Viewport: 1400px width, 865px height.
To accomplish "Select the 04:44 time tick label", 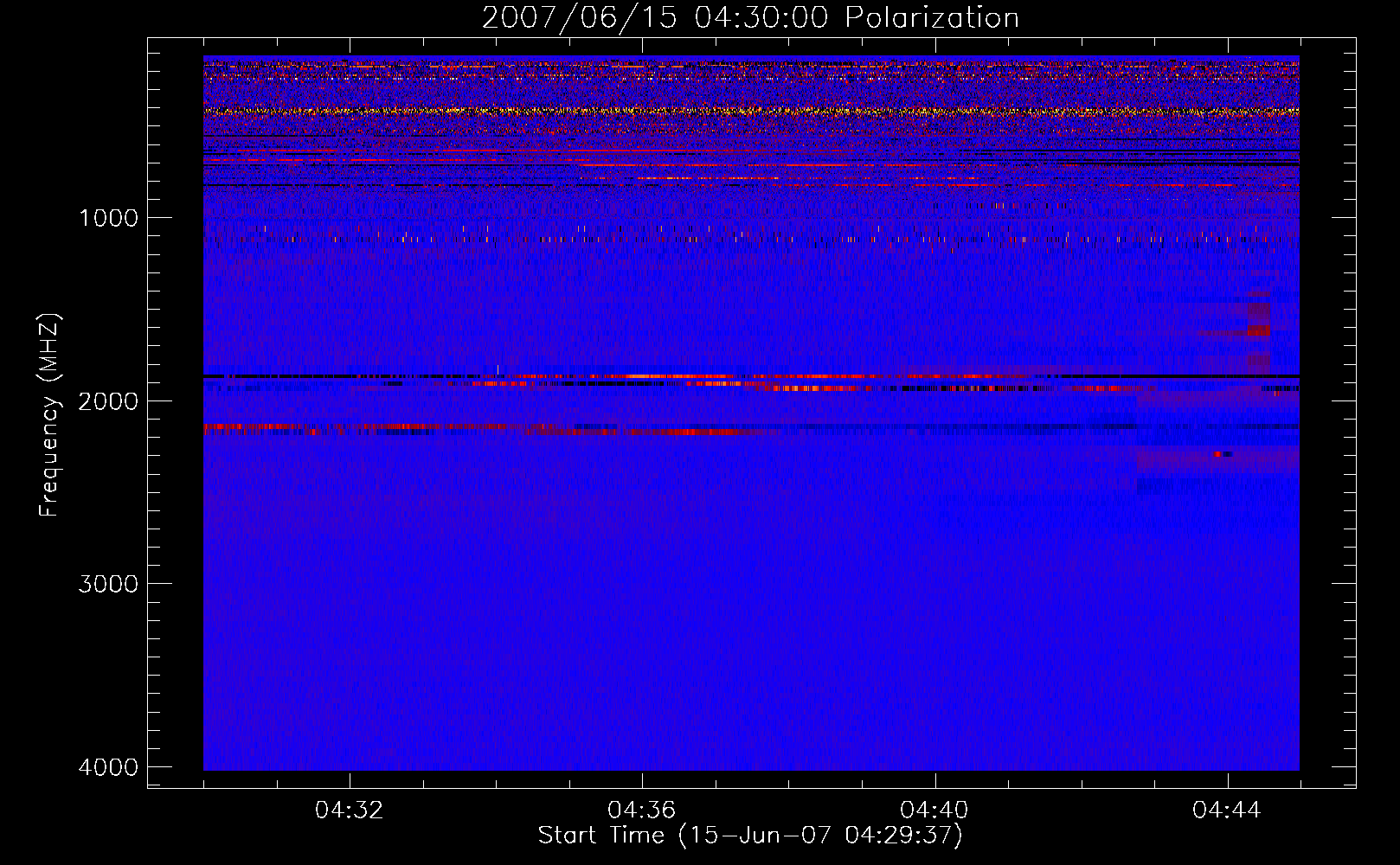I will [1226, 811].
